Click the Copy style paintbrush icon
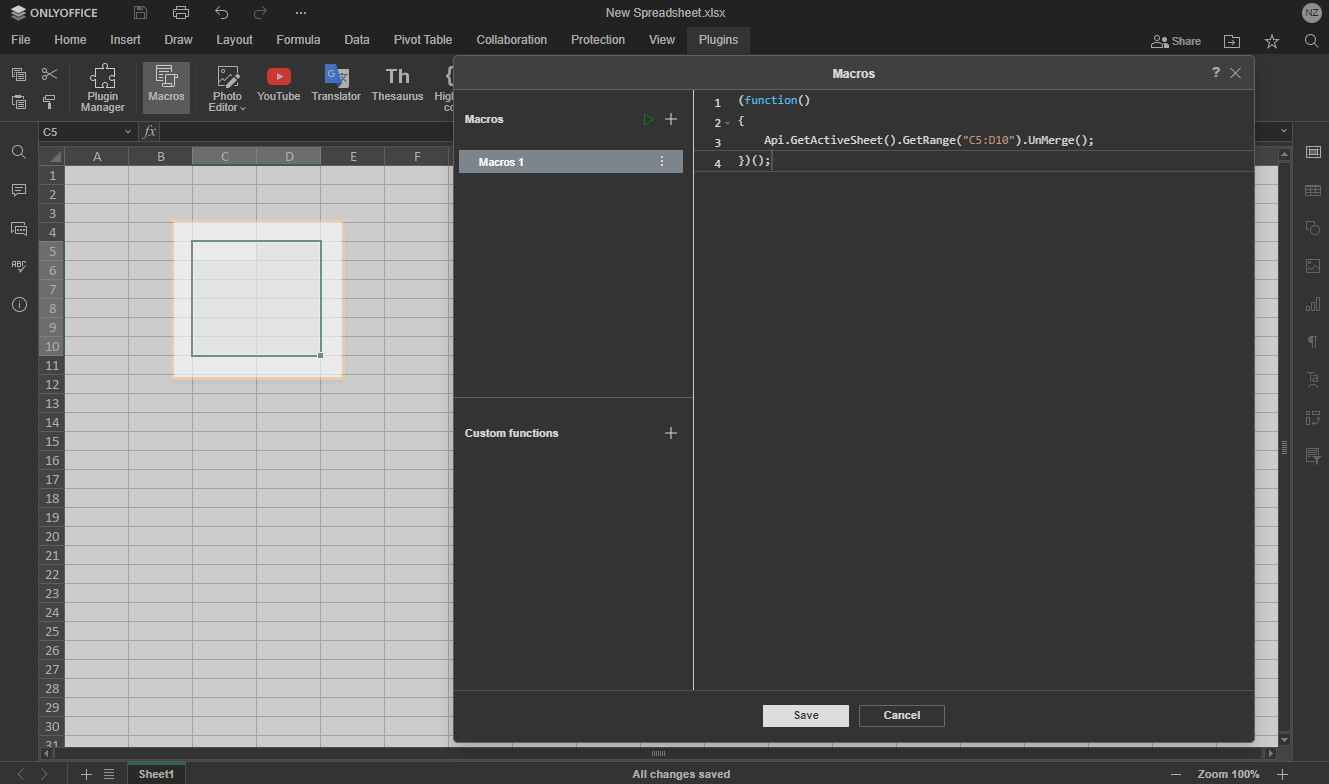Image resolution: width=1329 pixels, height=784 pixels. 49,102
